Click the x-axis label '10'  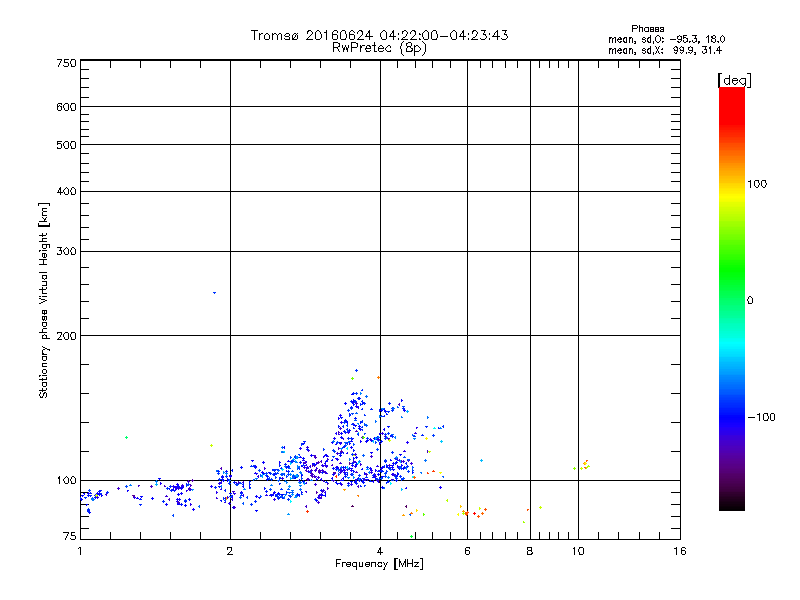[578, 551]
